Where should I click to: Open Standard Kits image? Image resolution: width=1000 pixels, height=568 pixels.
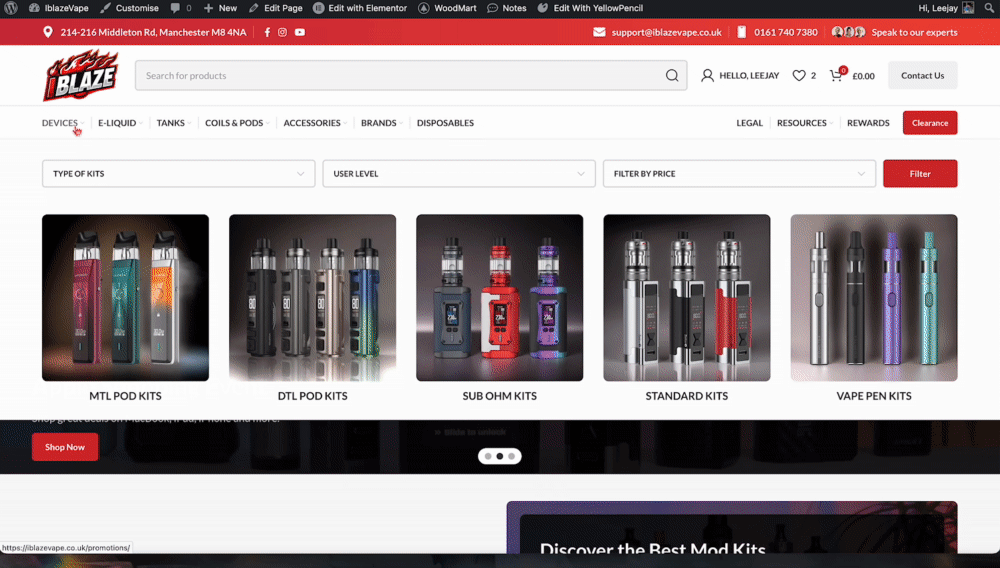(687, 298)
